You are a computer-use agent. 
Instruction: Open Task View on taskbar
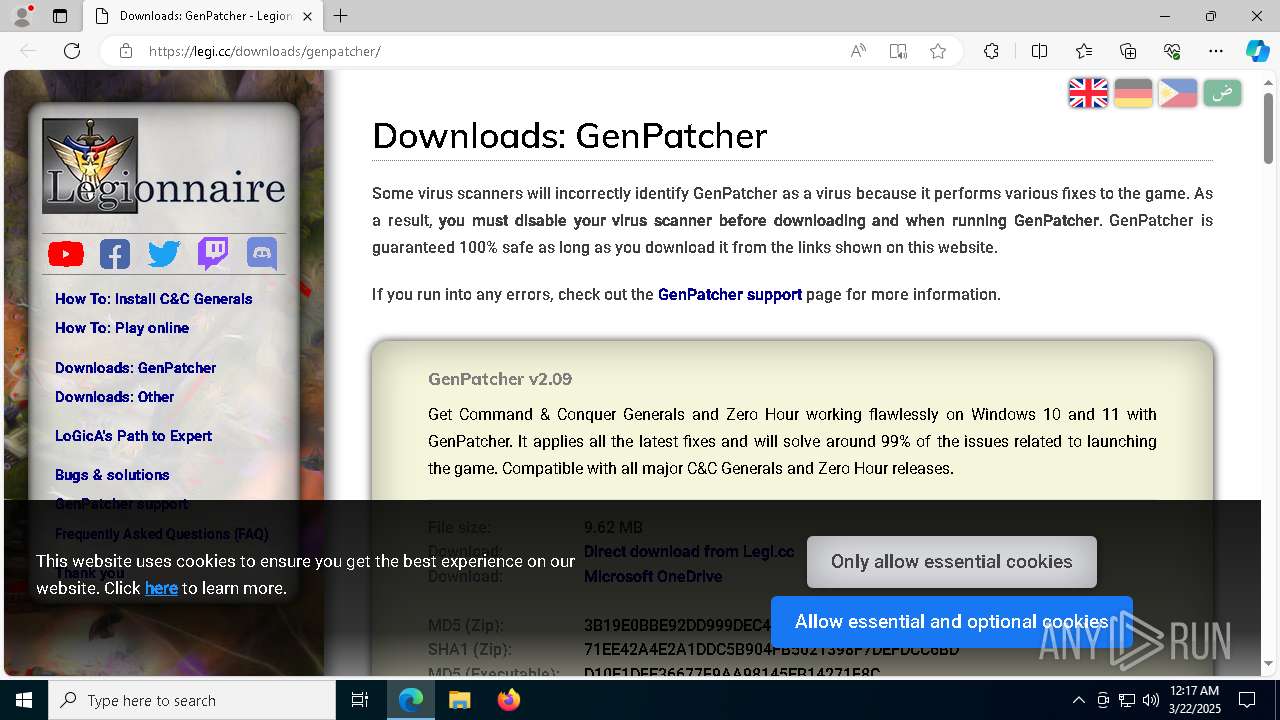(360, 700)
